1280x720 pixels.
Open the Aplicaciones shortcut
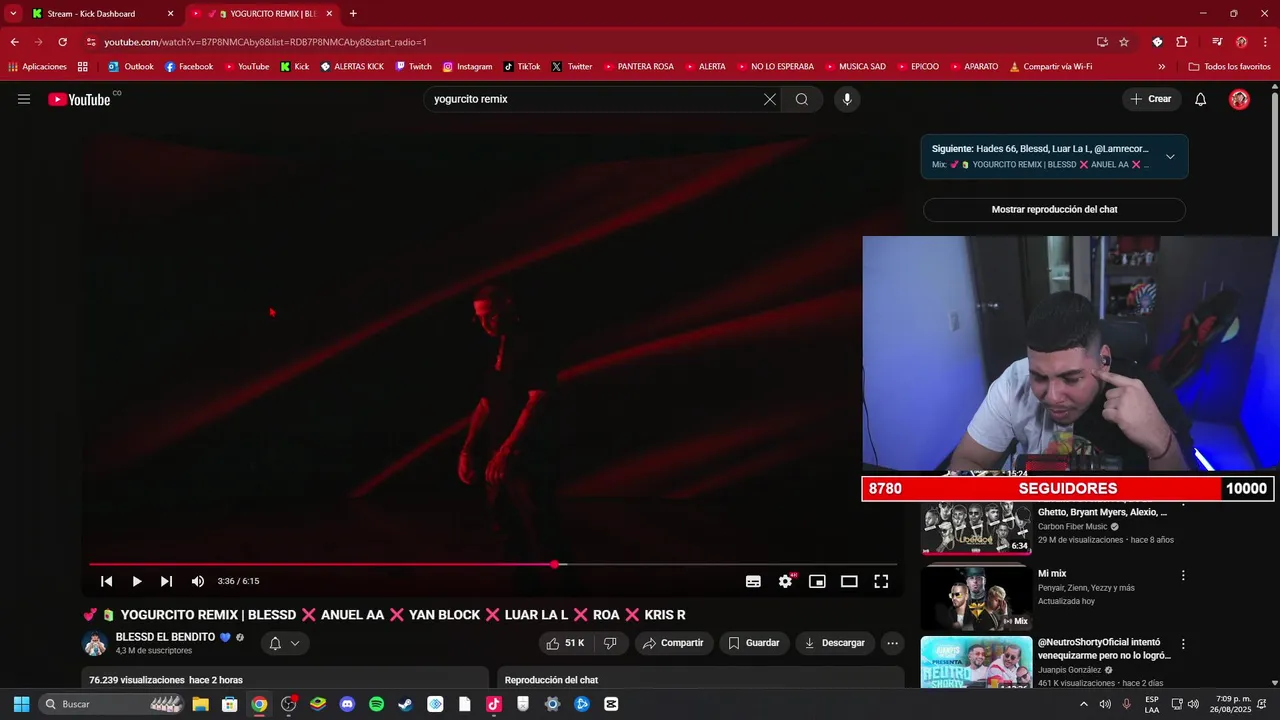[x=37, y=67]
